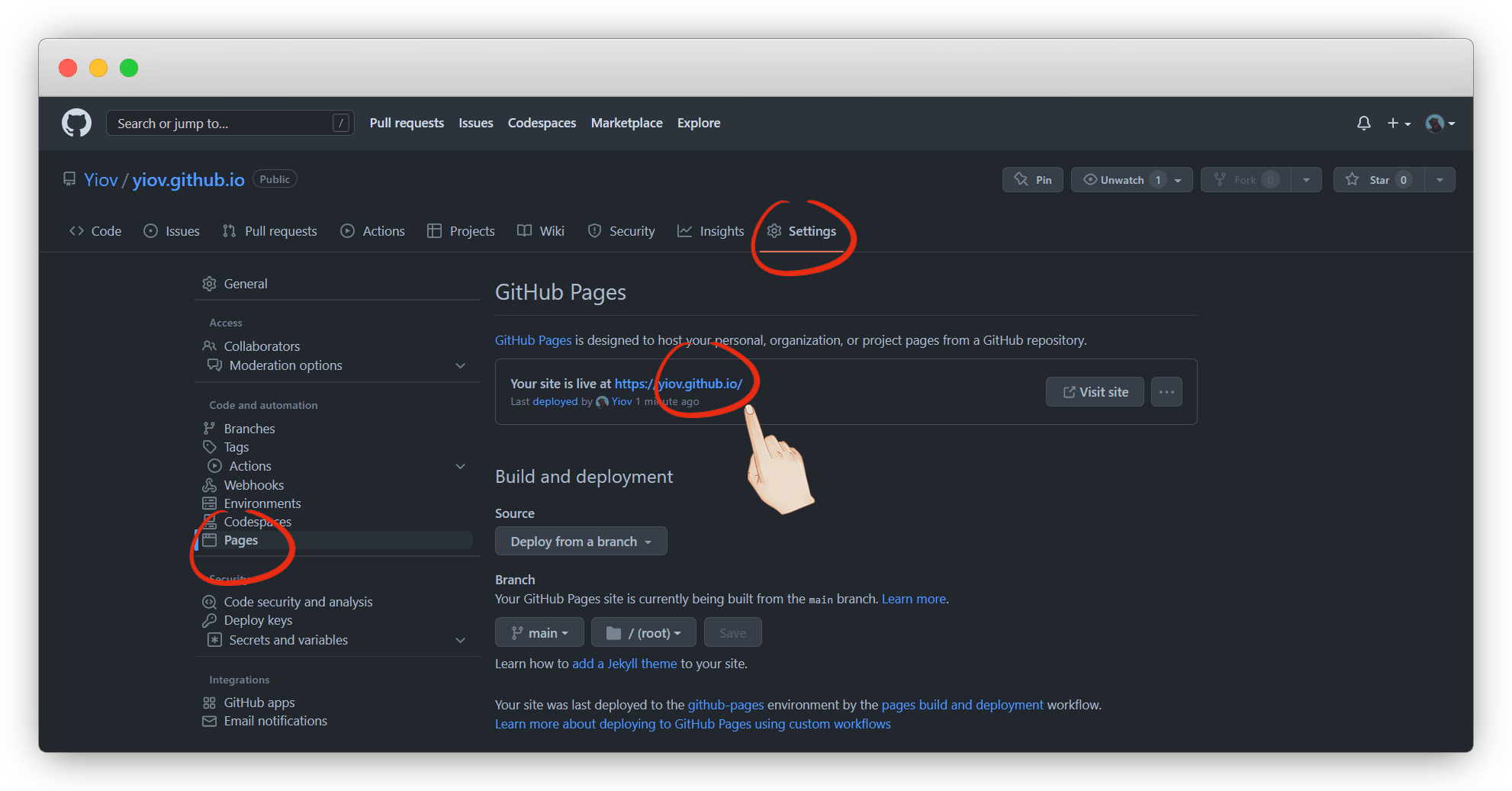Click the Search or jump to field
The image size is (1512, 791).
click(221, 124)
